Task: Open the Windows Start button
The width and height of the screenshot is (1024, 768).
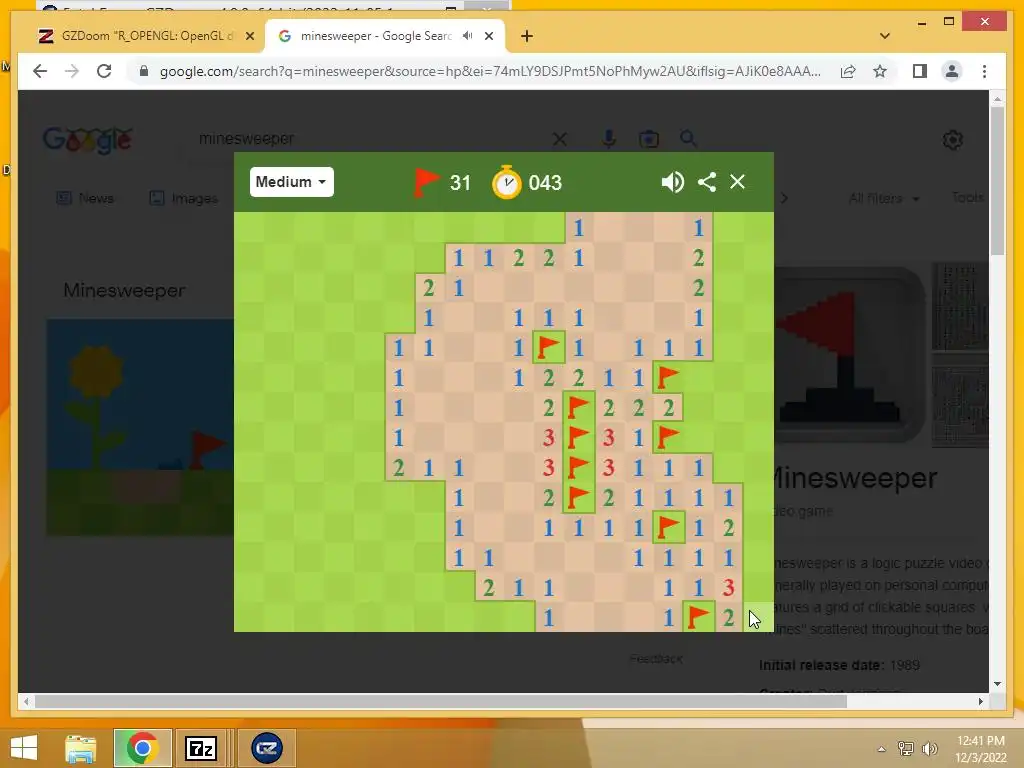Action: pos(24,748)
